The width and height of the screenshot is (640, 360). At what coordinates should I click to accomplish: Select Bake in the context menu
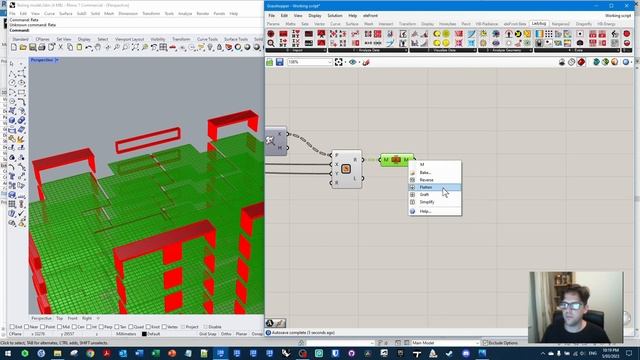pyautogui.click(x=435, y=173)
